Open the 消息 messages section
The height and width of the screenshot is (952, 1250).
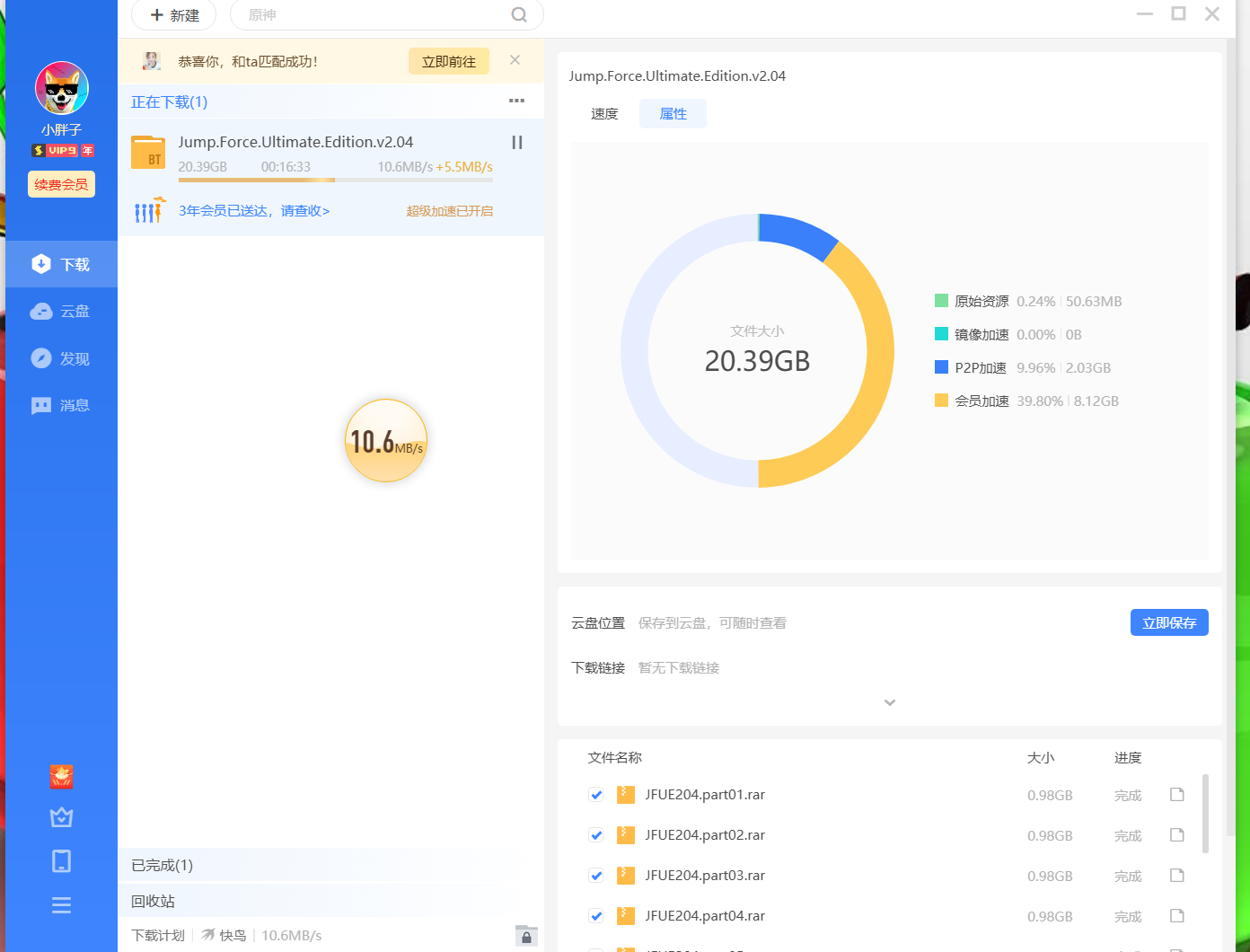click(61, 406)
